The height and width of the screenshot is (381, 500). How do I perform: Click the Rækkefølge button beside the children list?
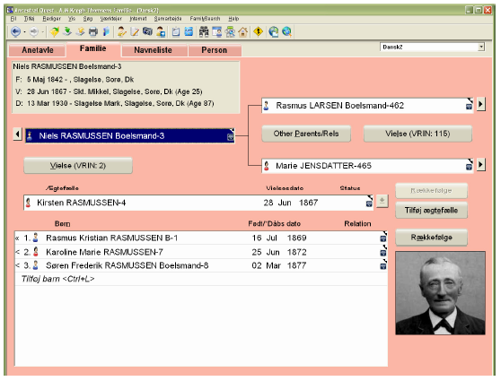[x=431, y=237]
